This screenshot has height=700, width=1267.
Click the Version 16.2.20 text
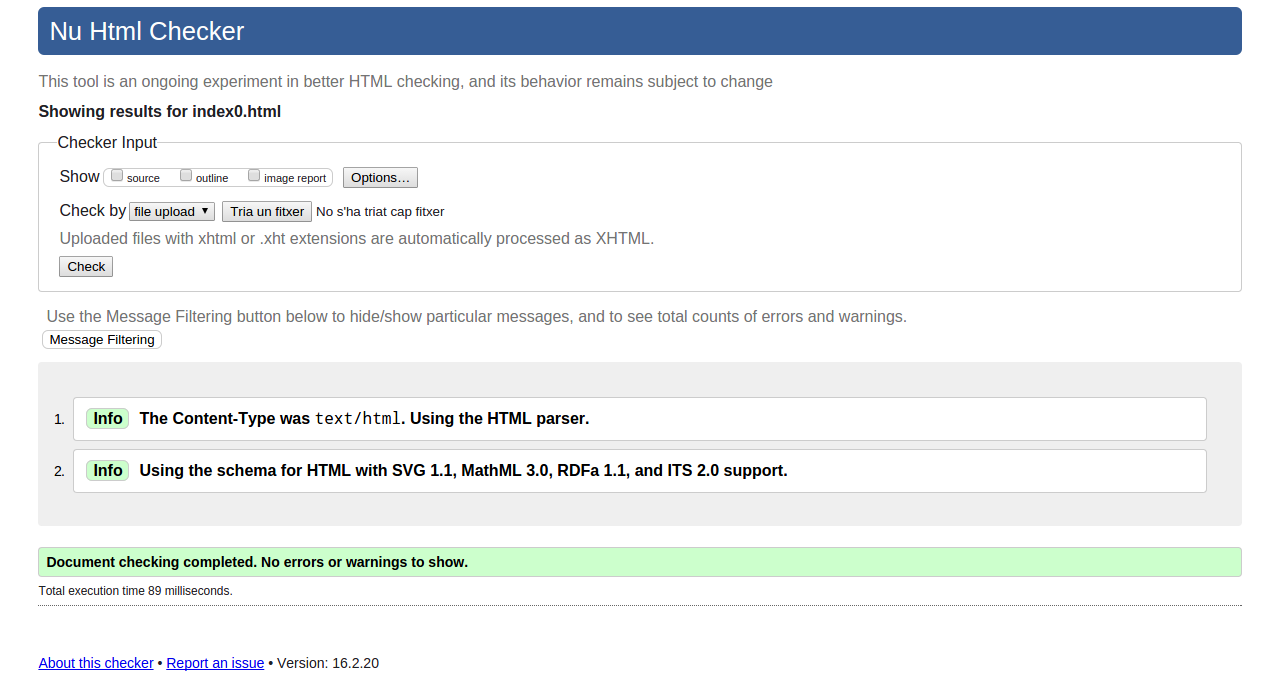tap(328, 663)
